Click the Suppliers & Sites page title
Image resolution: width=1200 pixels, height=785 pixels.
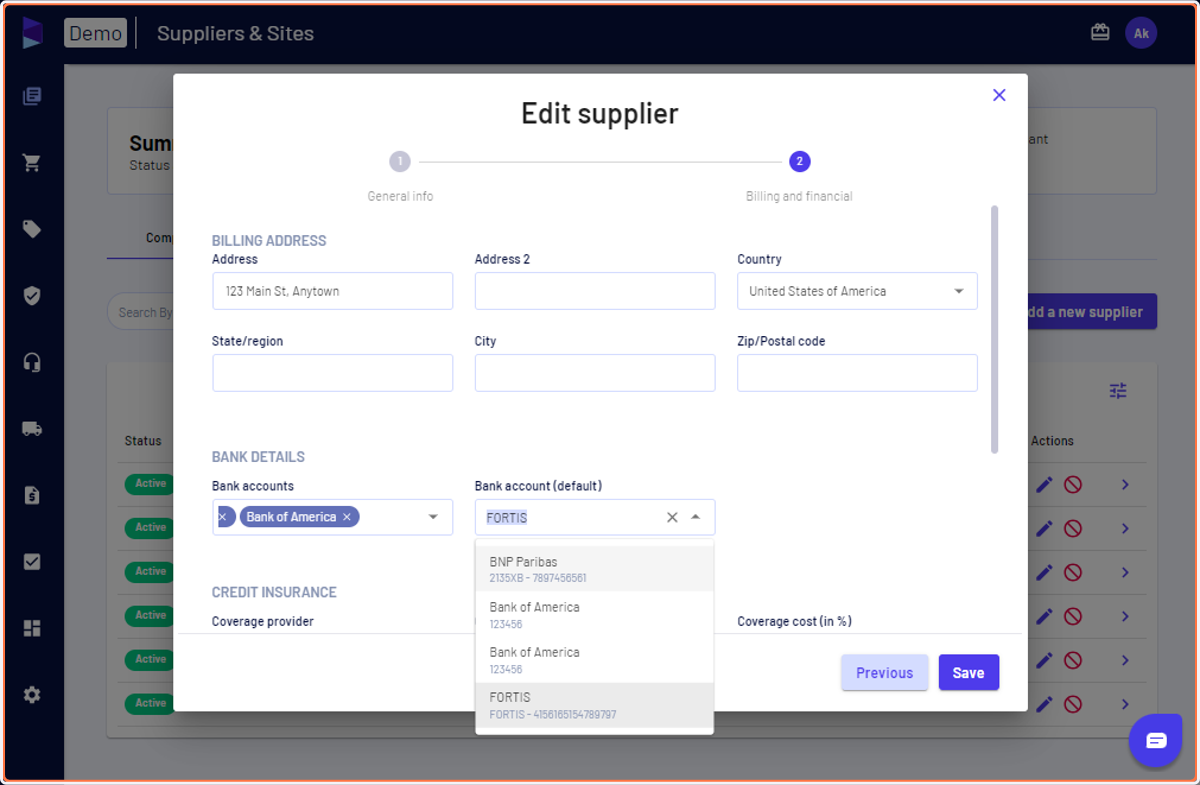click(x=235, y=33)
